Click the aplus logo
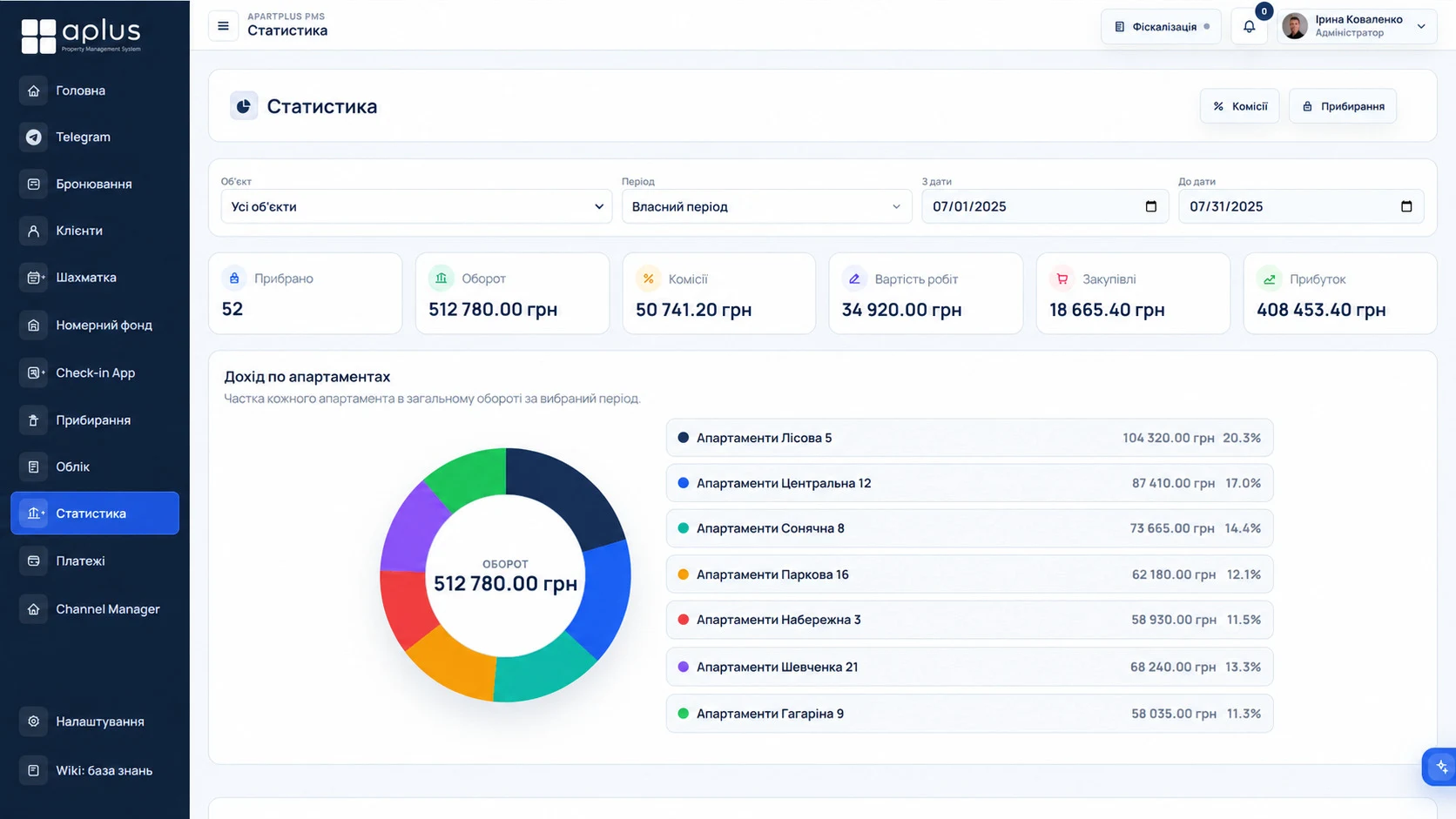This screenshot has width=1456, height=819. coord(81,36)
